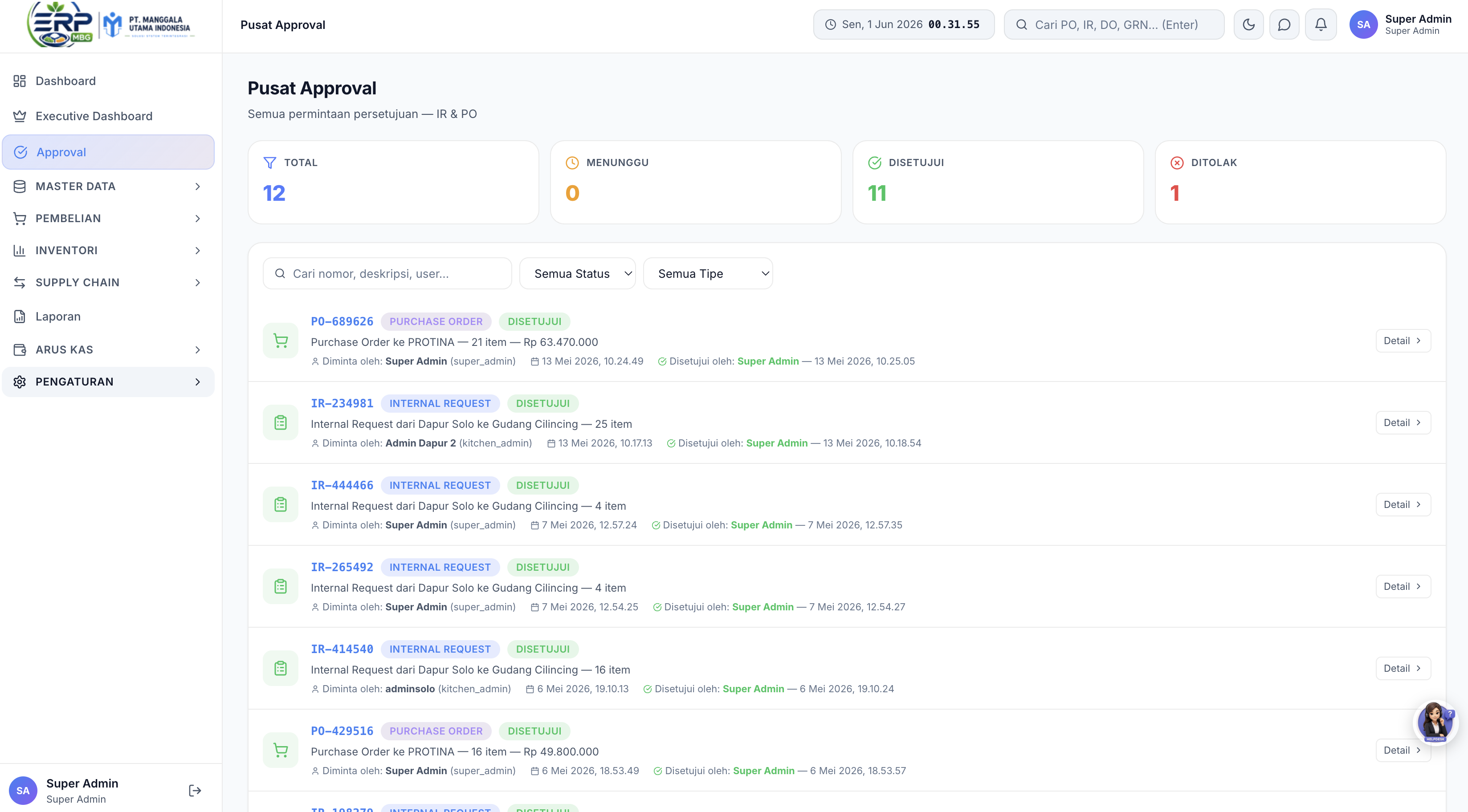Open Executive Dashboard menu item
Screen dimensions: 1468x812
click(x=108, y=116)
